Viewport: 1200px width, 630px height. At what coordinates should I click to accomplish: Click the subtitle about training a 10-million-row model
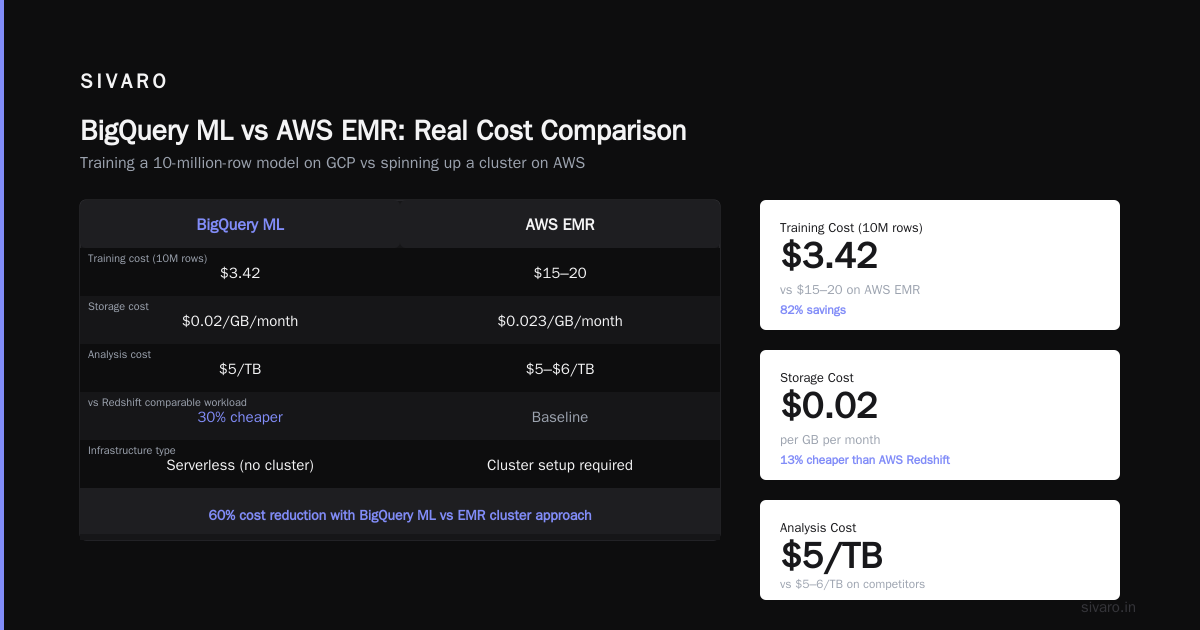(x=332, y=163)
